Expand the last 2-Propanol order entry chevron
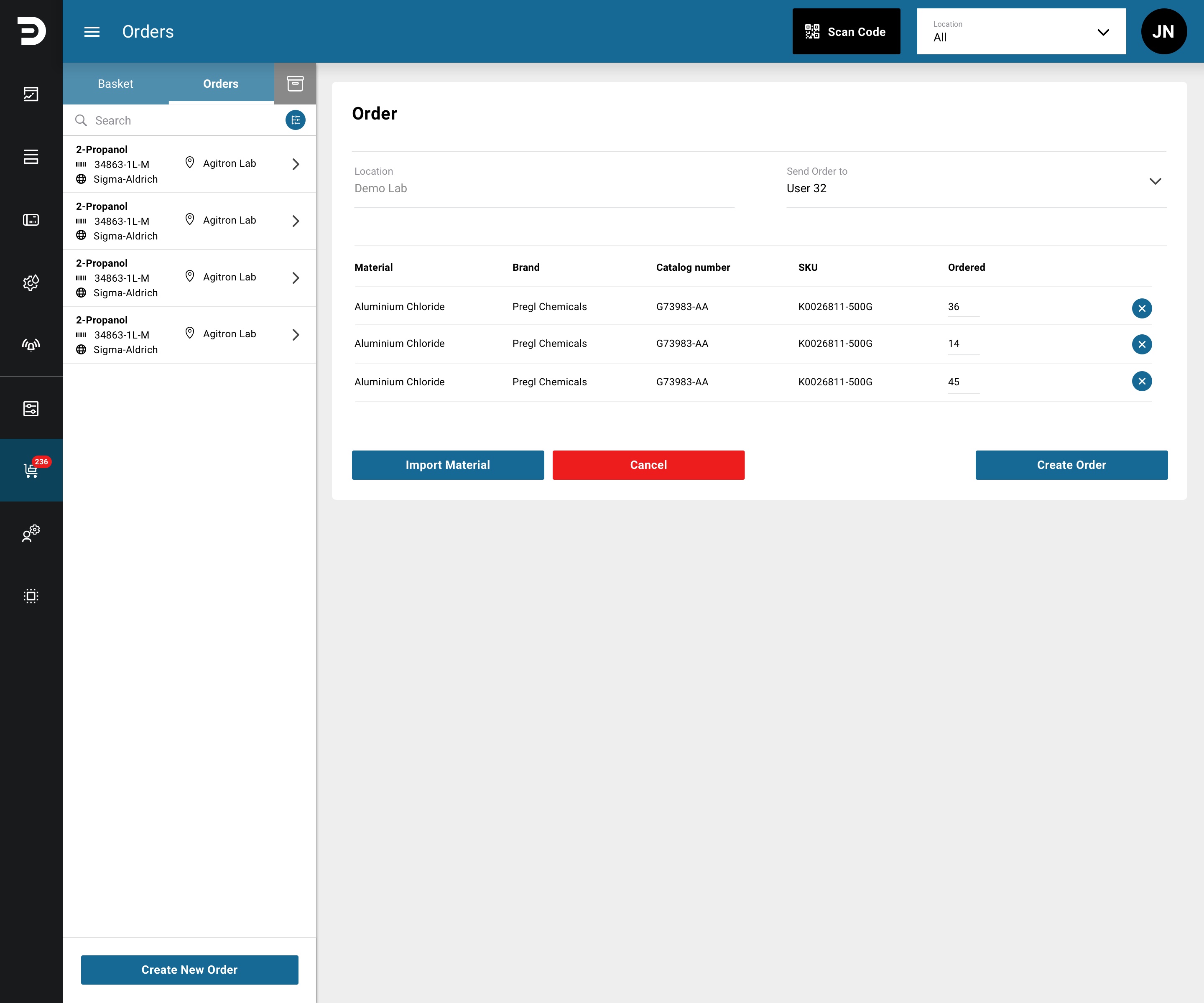Screen dimensions: 1204x1003 pos(295,335)
